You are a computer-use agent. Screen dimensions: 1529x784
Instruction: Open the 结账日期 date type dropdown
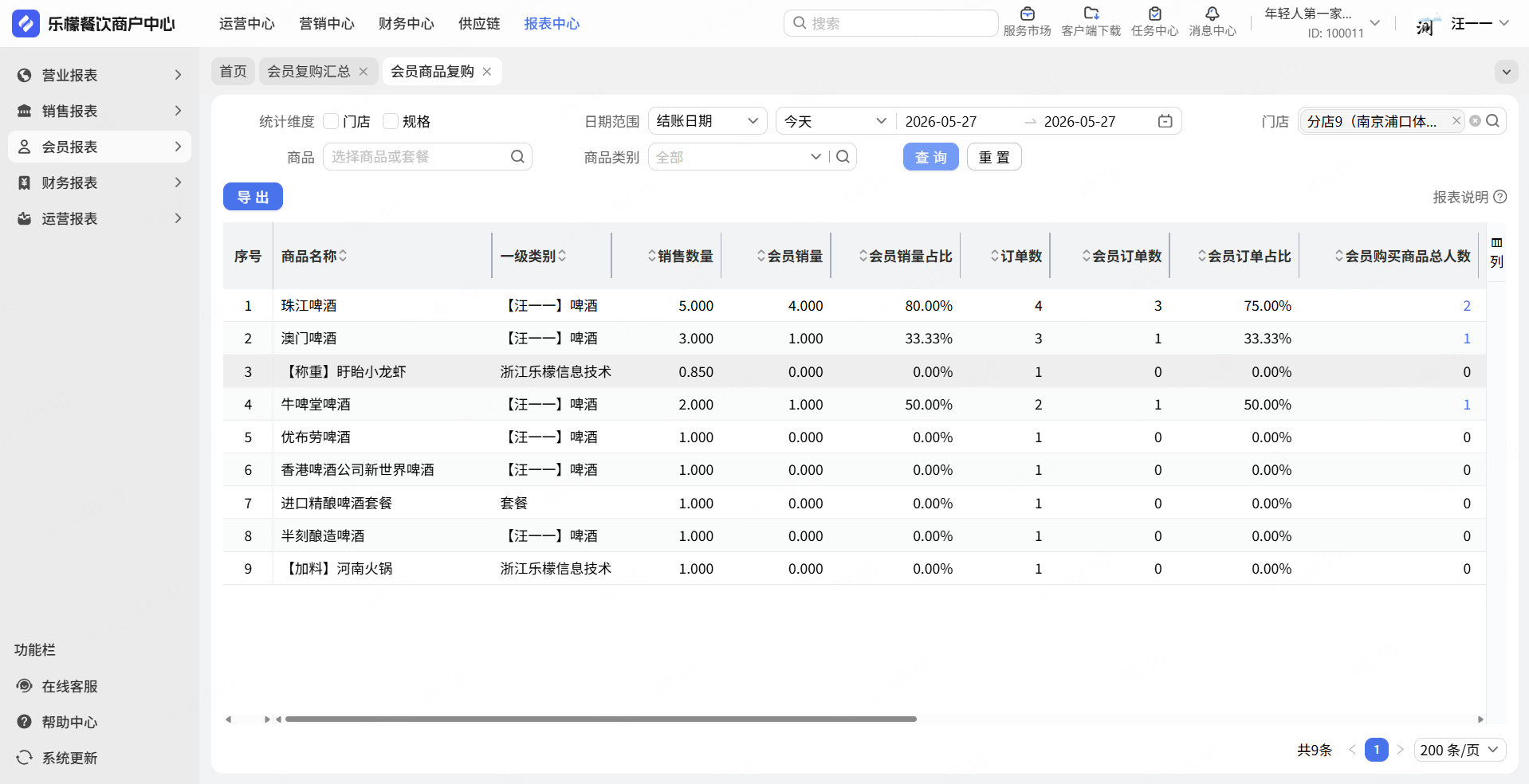coord(707,121)
